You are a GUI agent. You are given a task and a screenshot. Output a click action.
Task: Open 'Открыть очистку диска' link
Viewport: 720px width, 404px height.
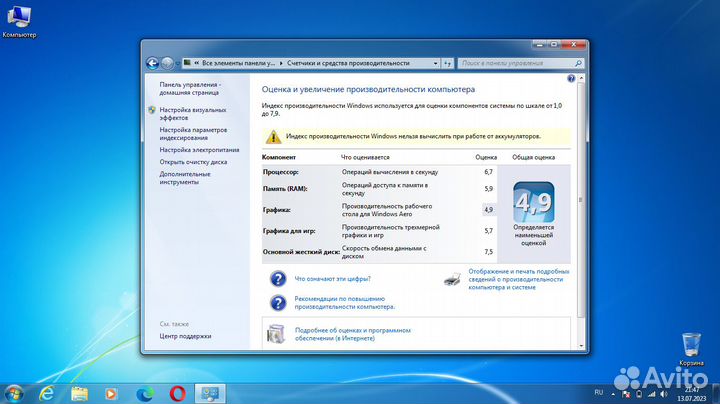pyautogui.click(x=193, y=162)
